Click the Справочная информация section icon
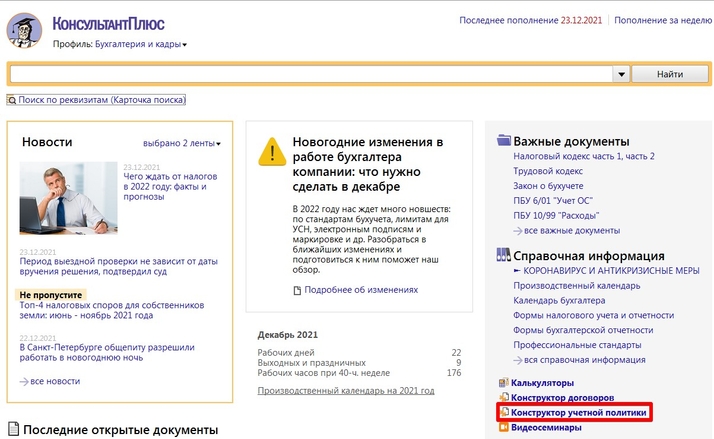The image size is (714, 439). [x=504, y=256]
